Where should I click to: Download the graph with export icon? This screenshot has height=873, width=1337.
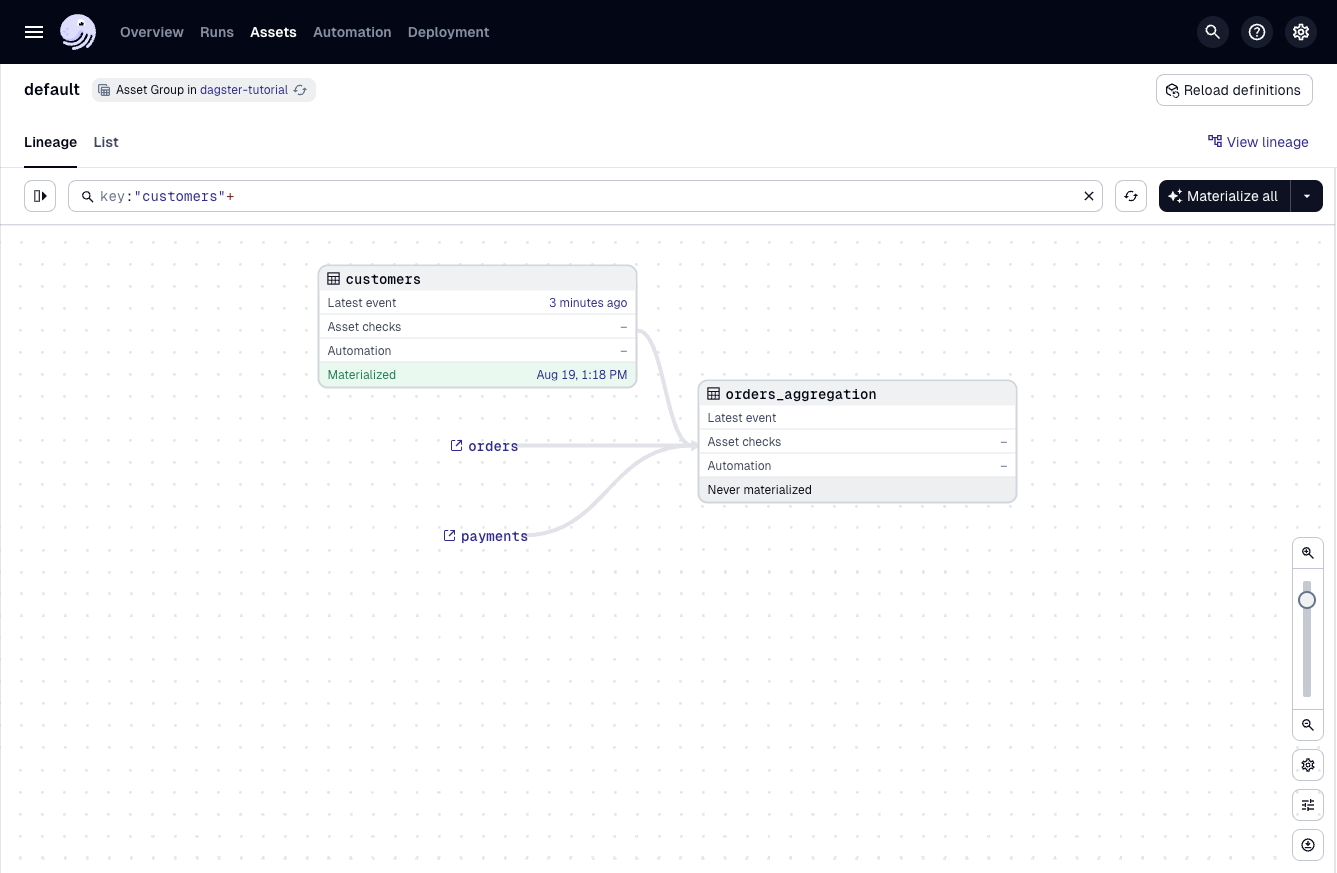coord(1307,845)
